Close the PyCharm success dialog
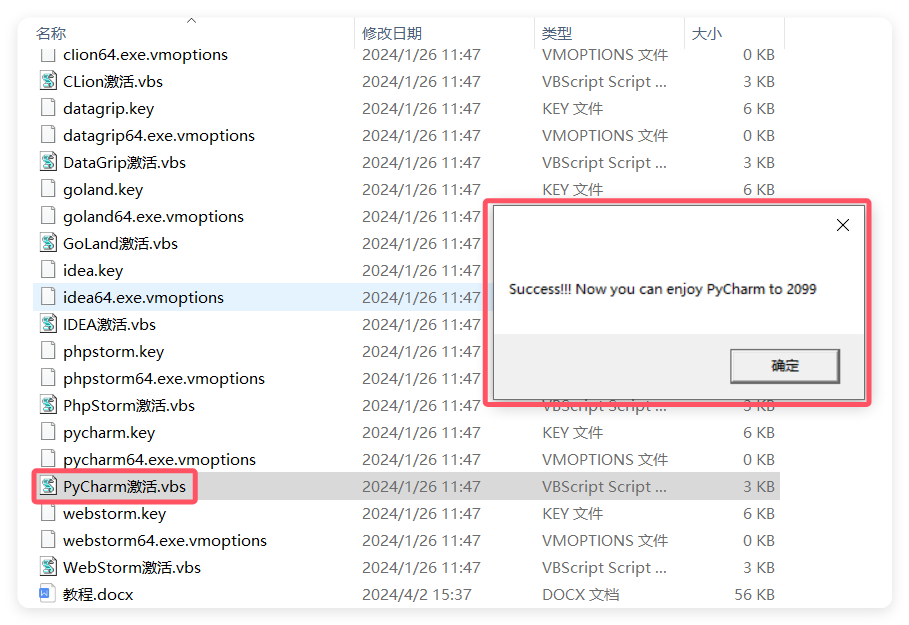 click(842, 225)
